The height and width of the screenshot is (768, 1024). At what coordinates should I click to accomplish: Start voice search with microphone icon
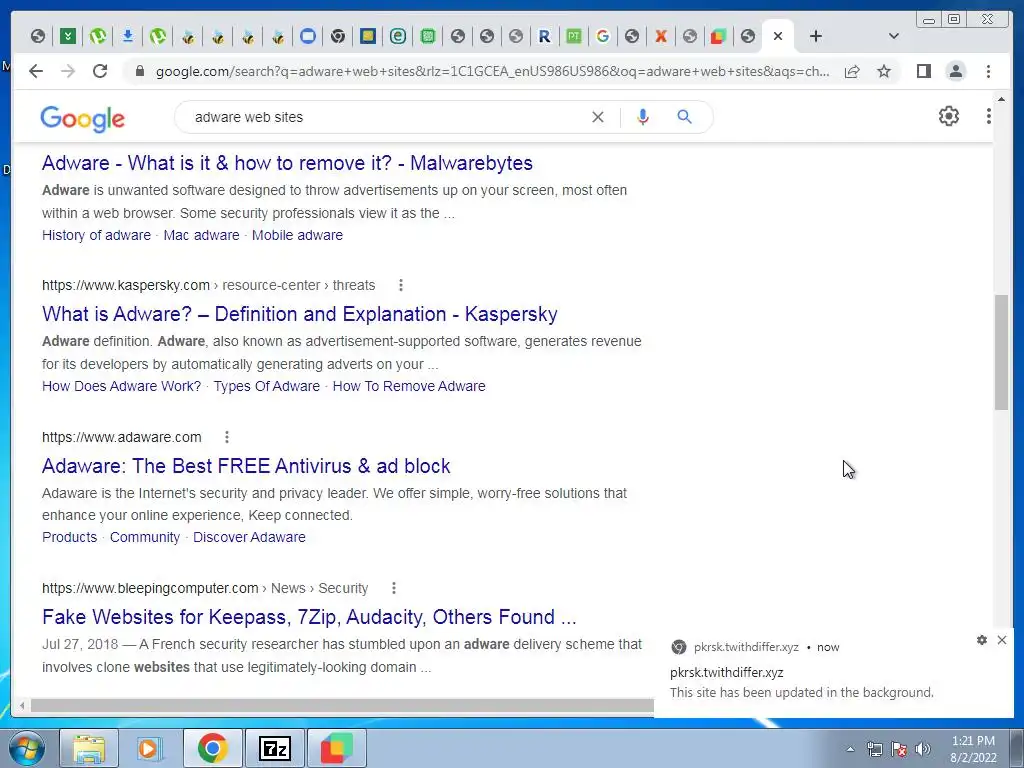pyautogui.click(x=643, y=117)
